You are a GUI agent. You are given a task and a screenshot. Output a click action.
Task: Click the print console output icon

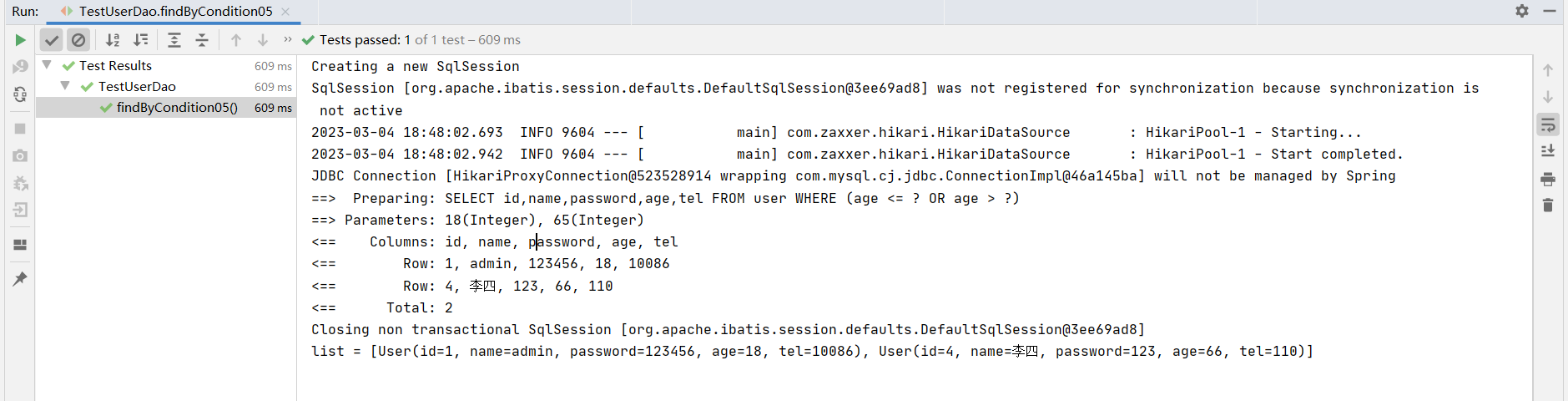1548,179
